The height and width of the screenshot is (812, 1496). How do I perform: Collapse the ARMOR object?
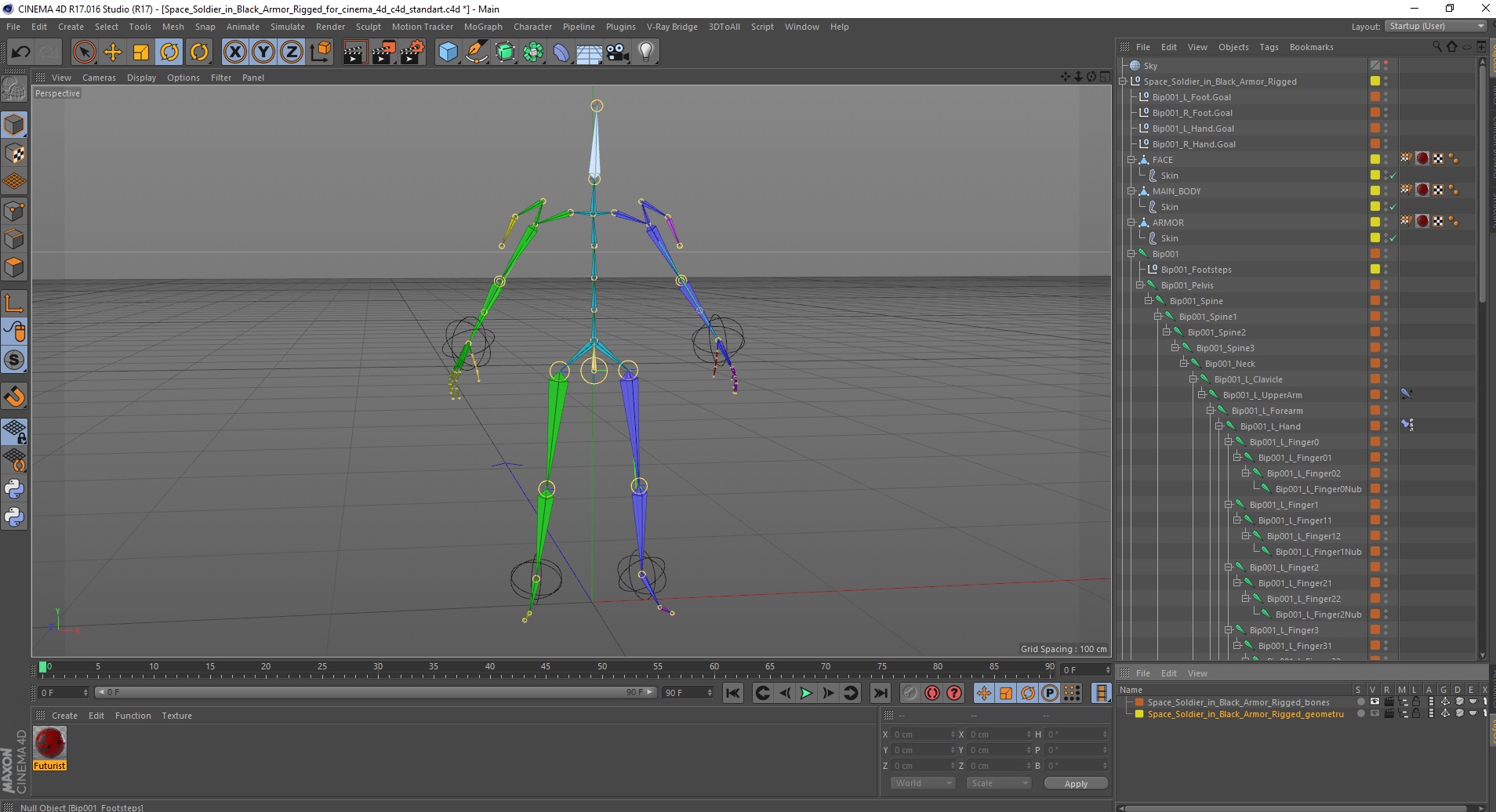pyautogui.click(x=1131, y=223)
